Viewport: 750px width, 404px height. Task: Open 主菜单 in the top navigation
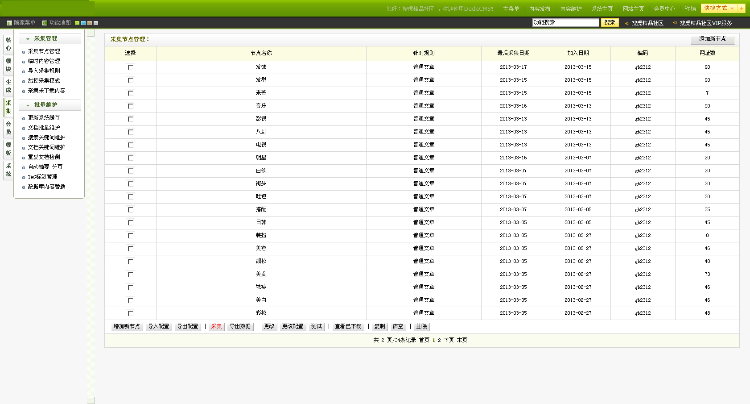511,9
